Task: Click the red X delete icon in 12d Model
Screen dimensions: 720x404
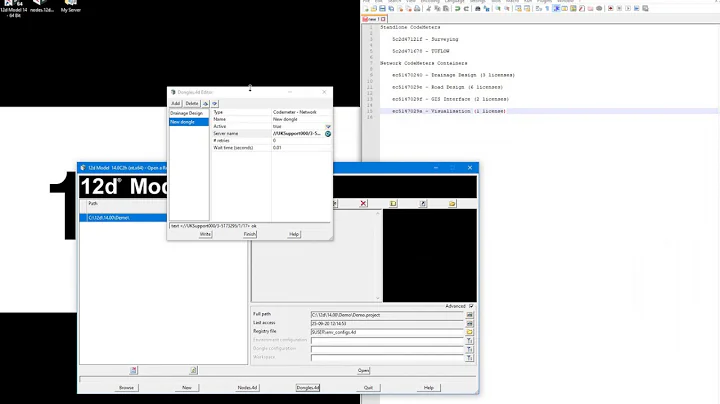Action: click(363, 203)
